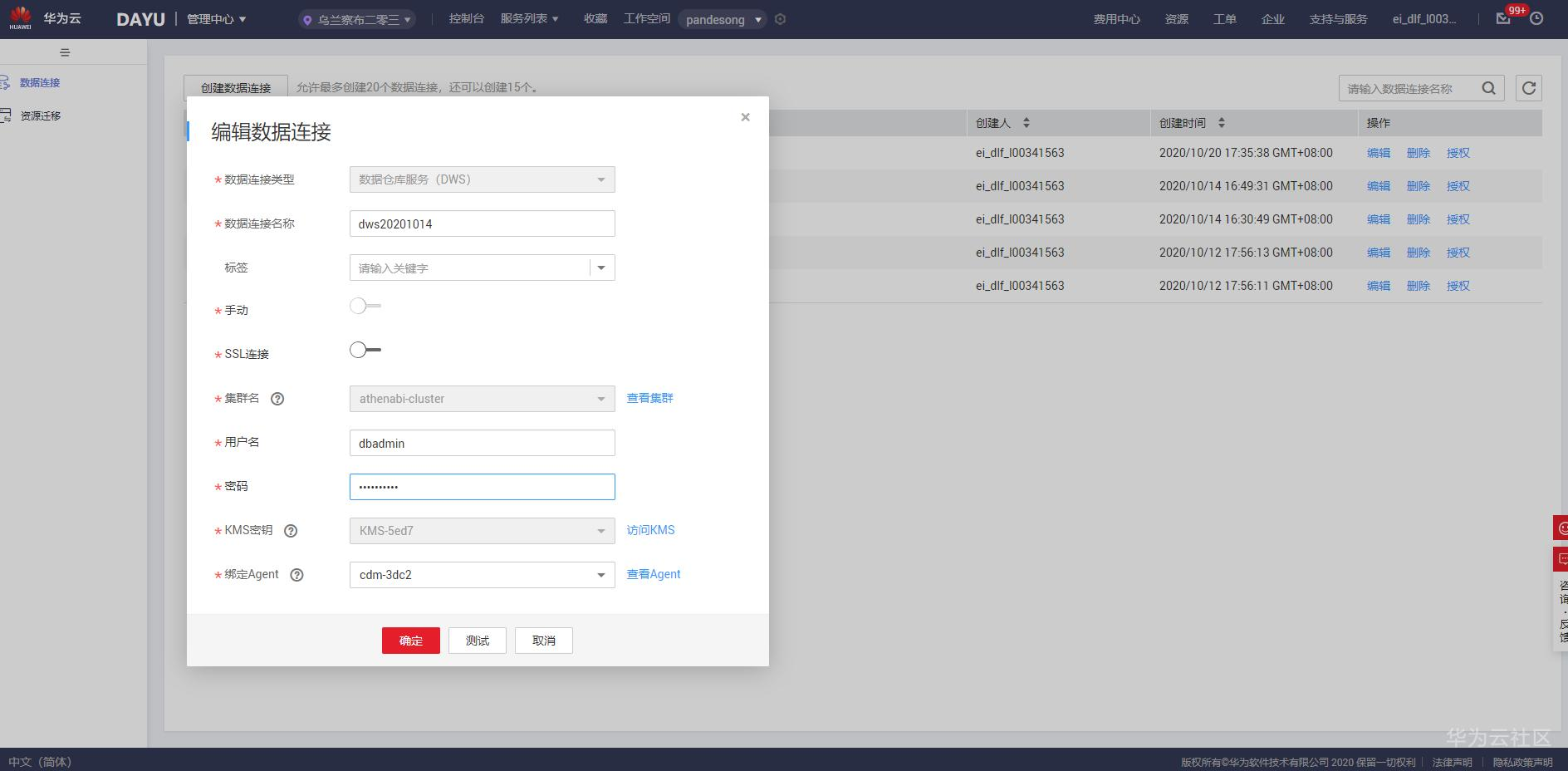Viewport: 1568px width, 771px height.
Task: Click the clock icon in top bar
Action: pos(1536,18)
